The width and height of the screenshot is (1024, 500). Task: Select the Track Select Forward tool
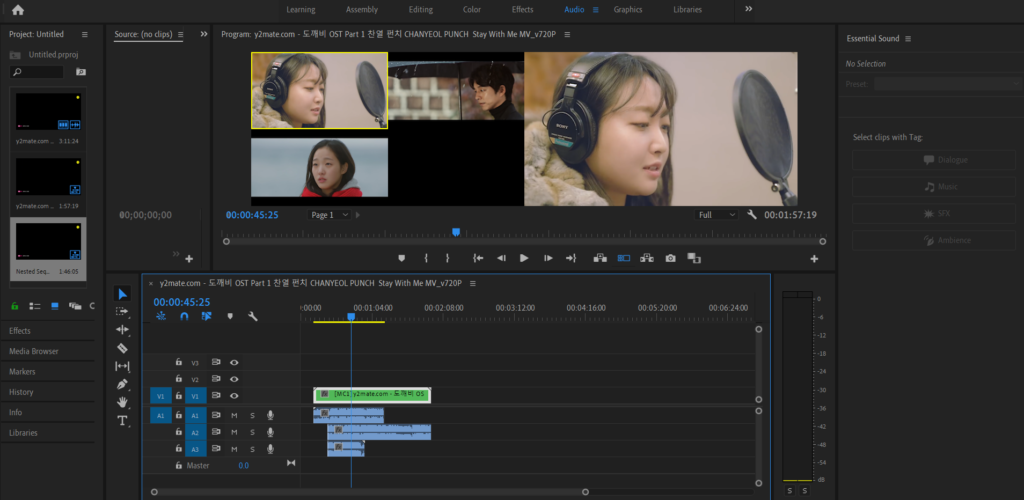pyautogui.click(x=122, y=311)
